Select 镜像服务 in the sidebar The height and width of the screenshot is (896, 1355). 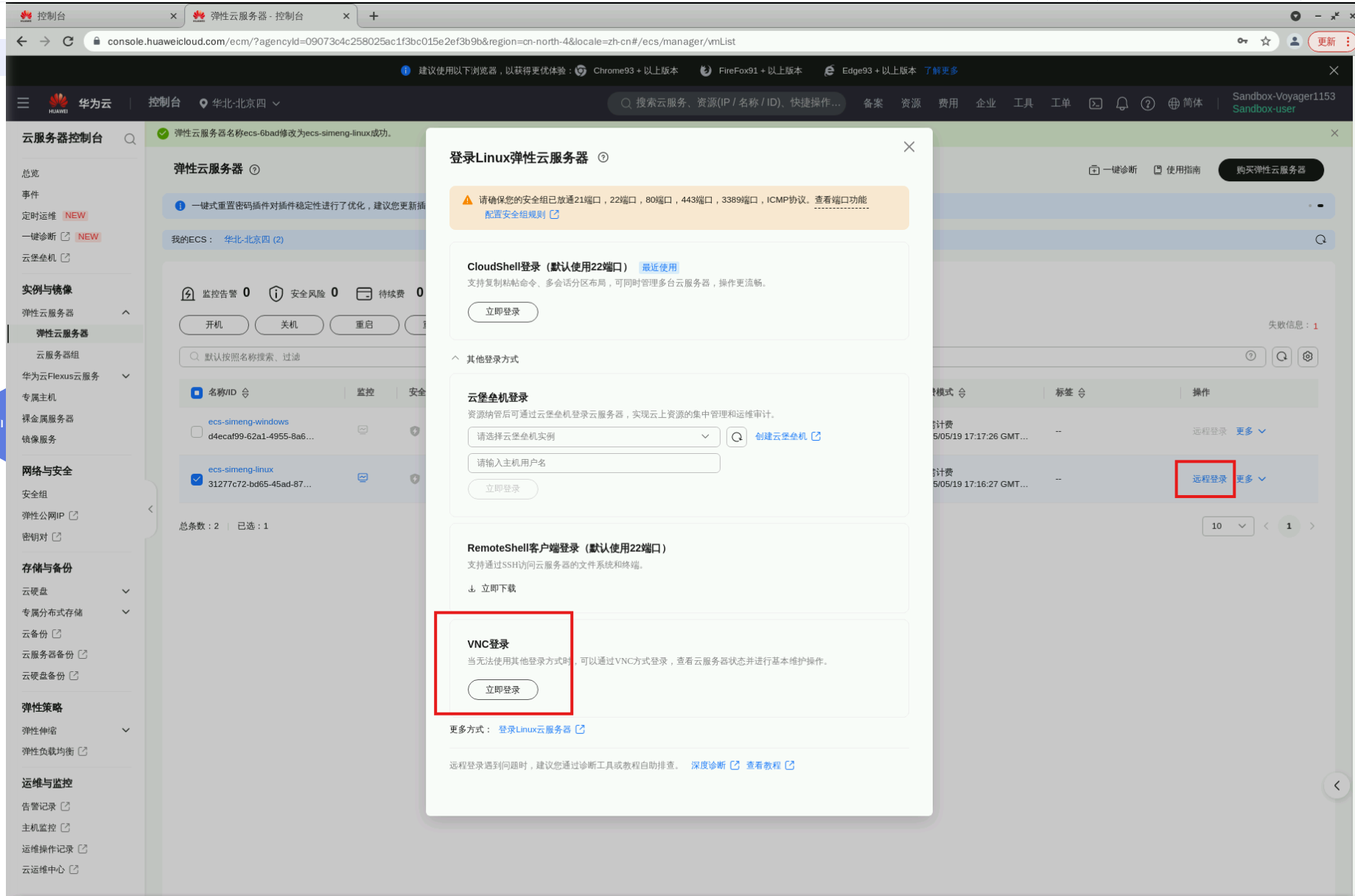pos(39,439)
